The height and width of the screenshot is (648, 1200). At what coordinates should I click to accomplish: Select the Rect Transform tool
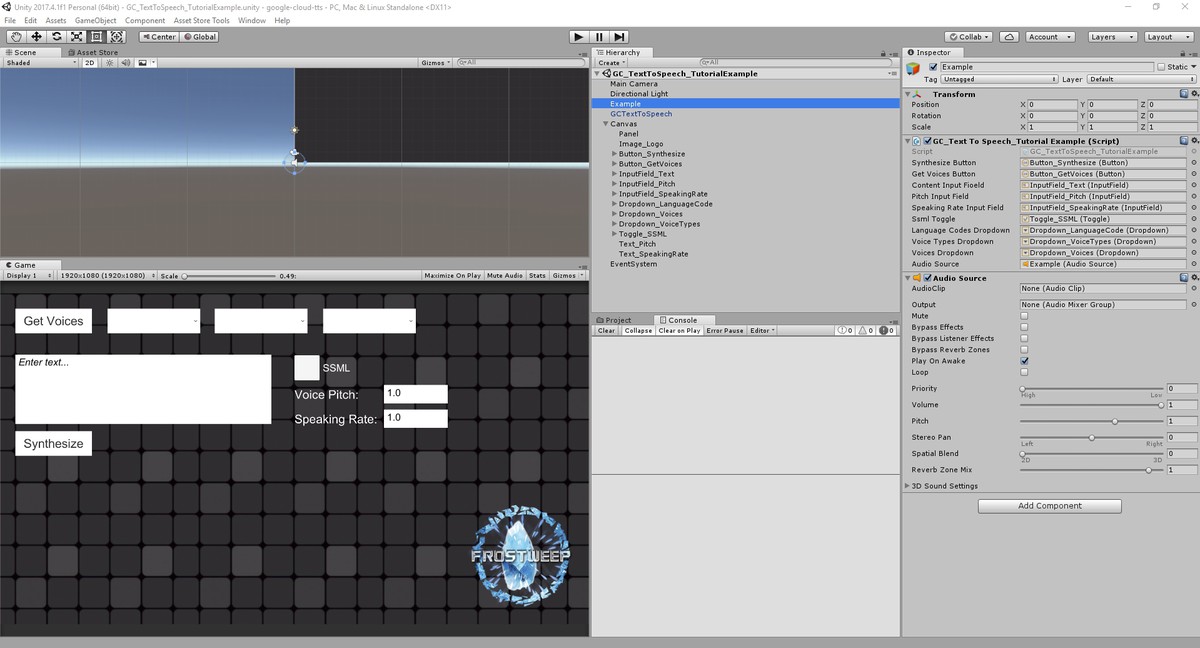click(97, 36)
